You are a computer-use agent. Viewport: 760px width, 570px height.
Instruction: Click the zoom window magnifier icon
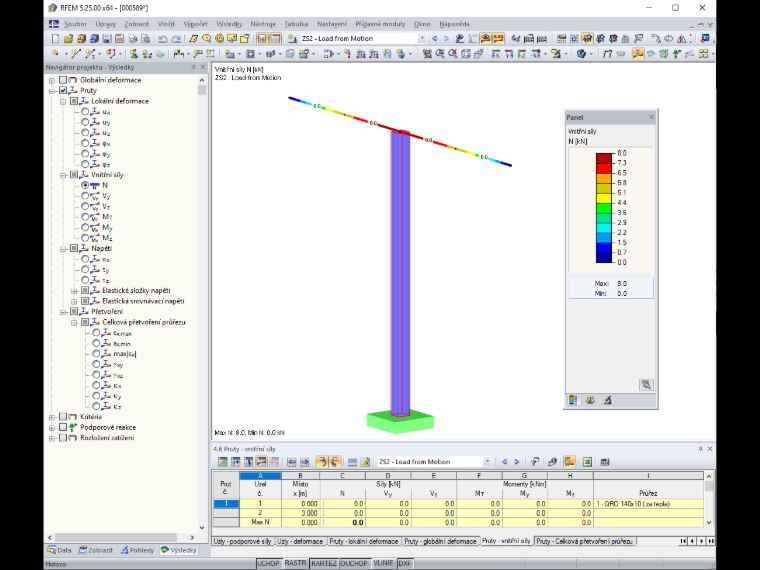point(440,54)
